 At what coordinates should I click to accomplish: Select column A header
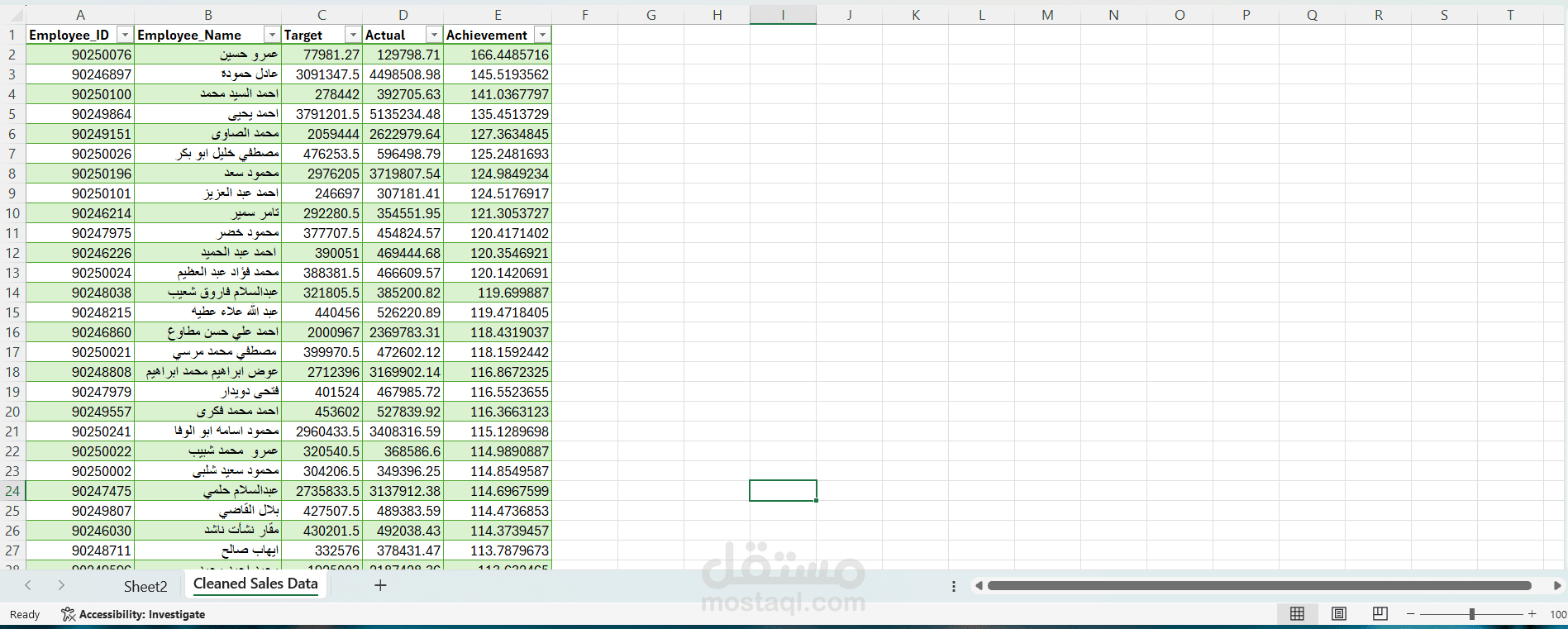point(80,15)
